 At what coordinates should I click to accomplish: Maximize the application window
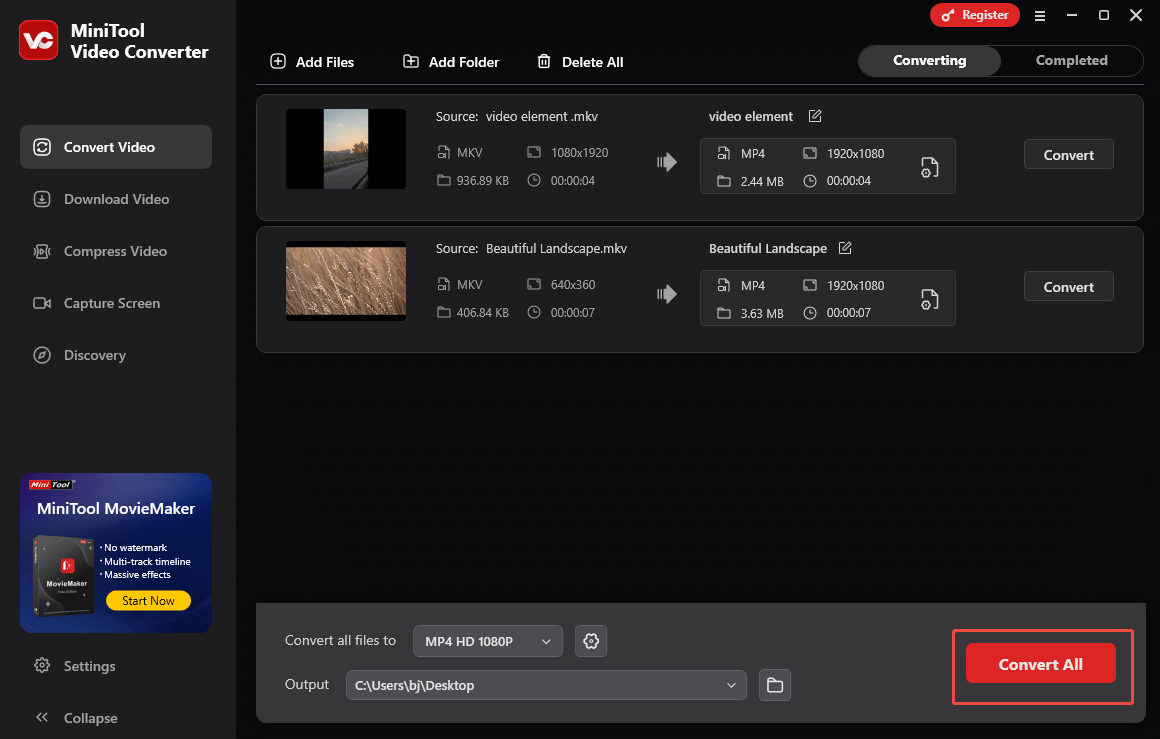point(1104,15)
